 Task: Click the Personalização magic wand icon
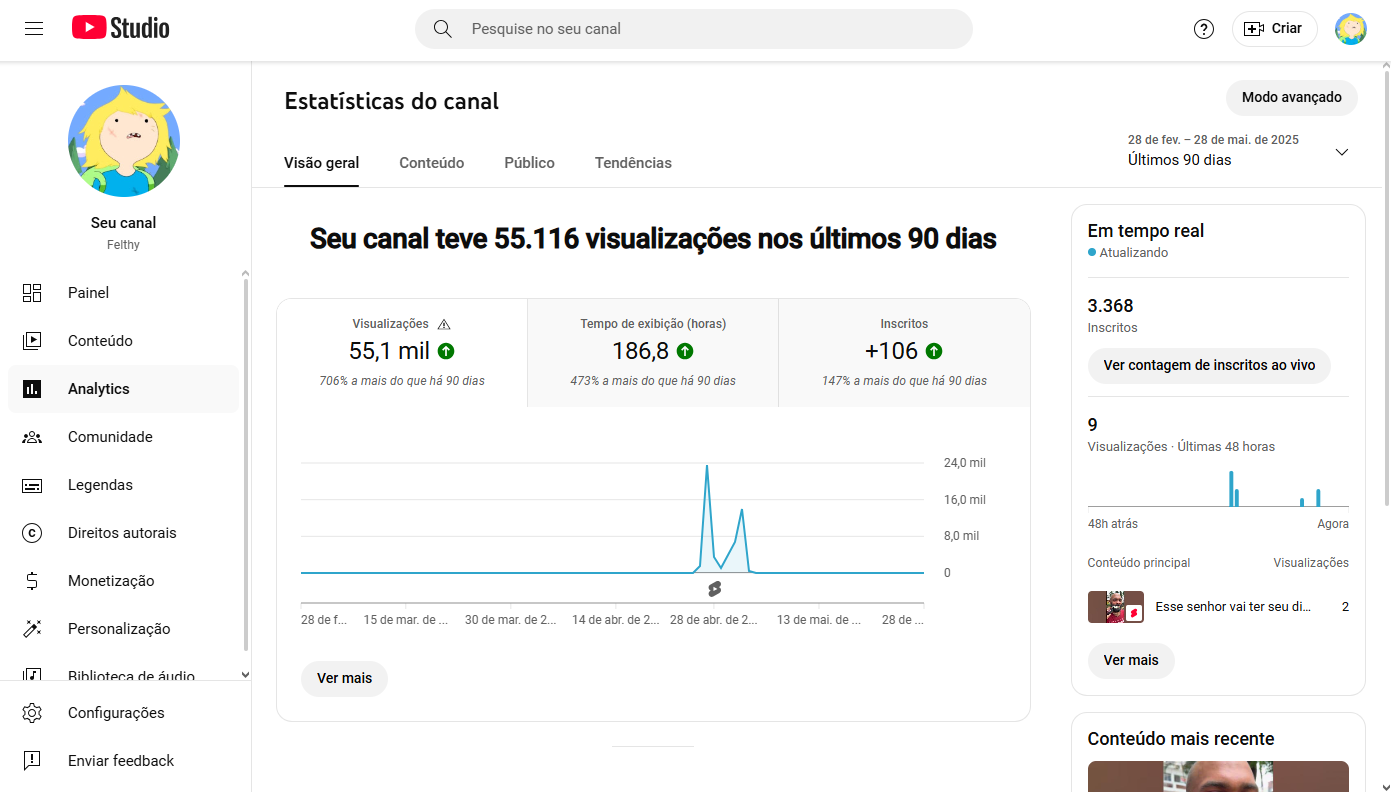click(x=32, y=629)
